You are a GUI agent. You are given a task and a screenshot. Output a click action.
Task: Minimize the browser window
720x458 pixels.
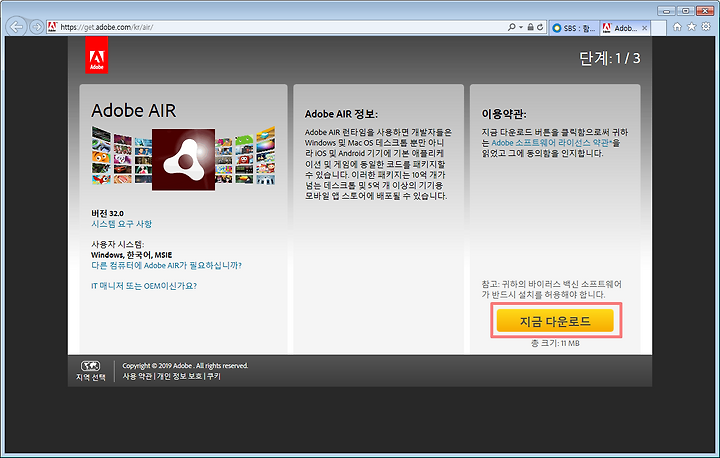coord(666,11)
